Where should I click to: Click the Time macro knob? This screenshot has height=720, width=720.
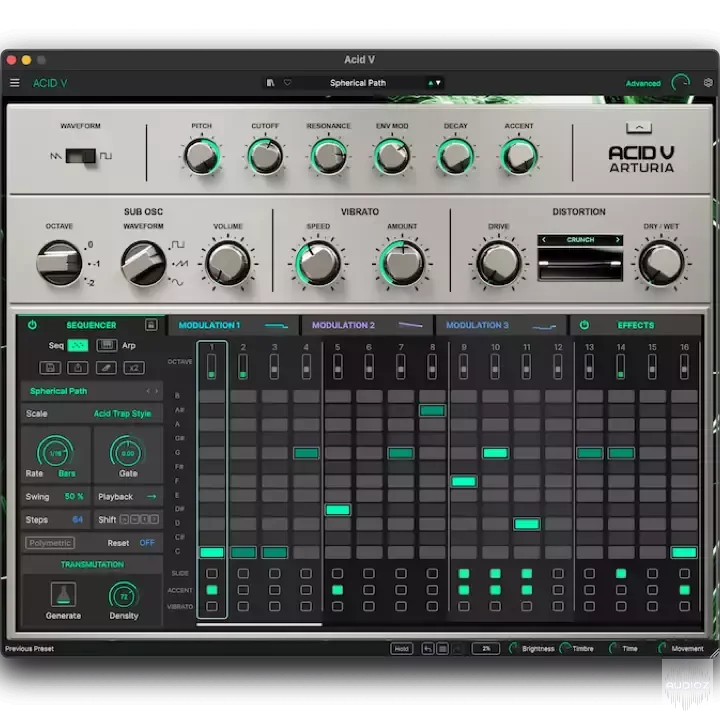click(613, 648)
